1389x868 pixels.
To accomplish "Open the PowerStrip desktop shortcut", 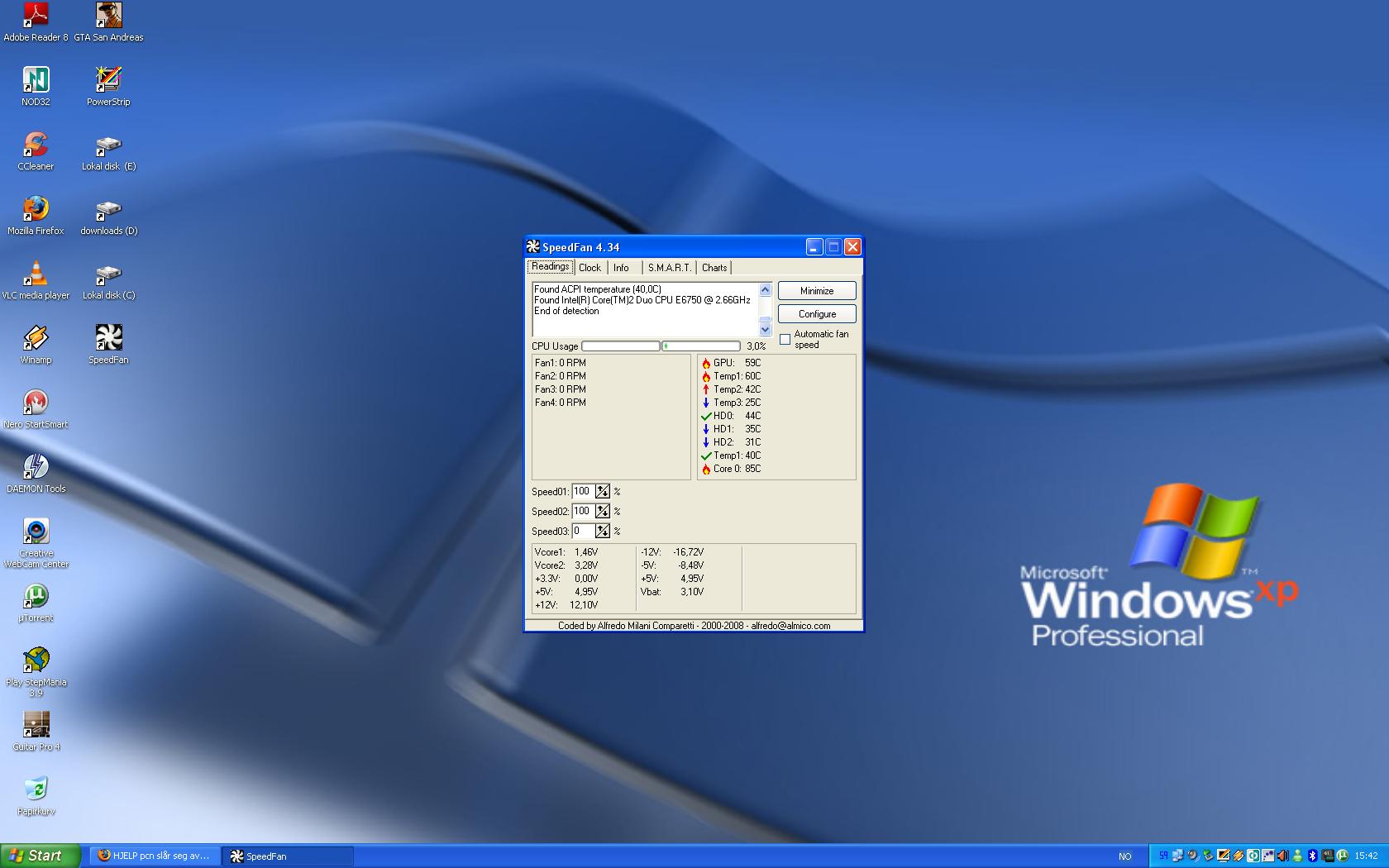I will (108, 80).
